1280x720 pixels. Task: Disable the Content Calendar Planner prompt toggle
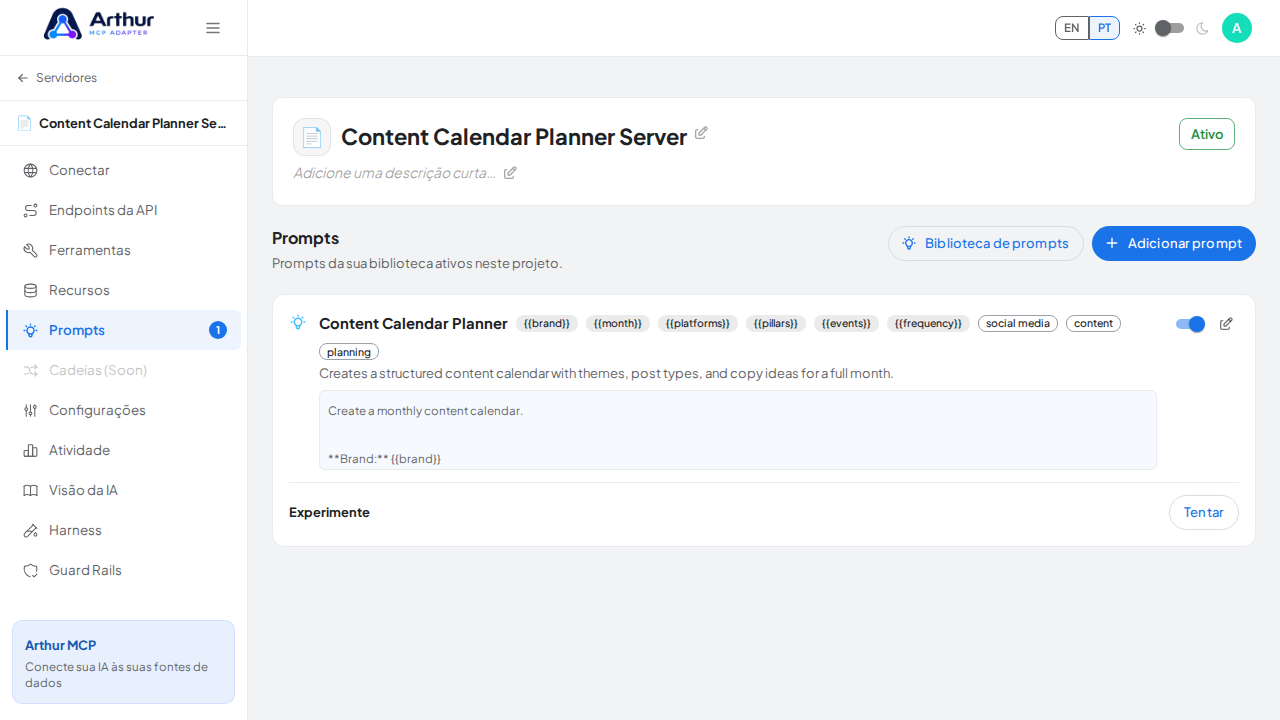pyautogui.click(x=1190, y=324)
